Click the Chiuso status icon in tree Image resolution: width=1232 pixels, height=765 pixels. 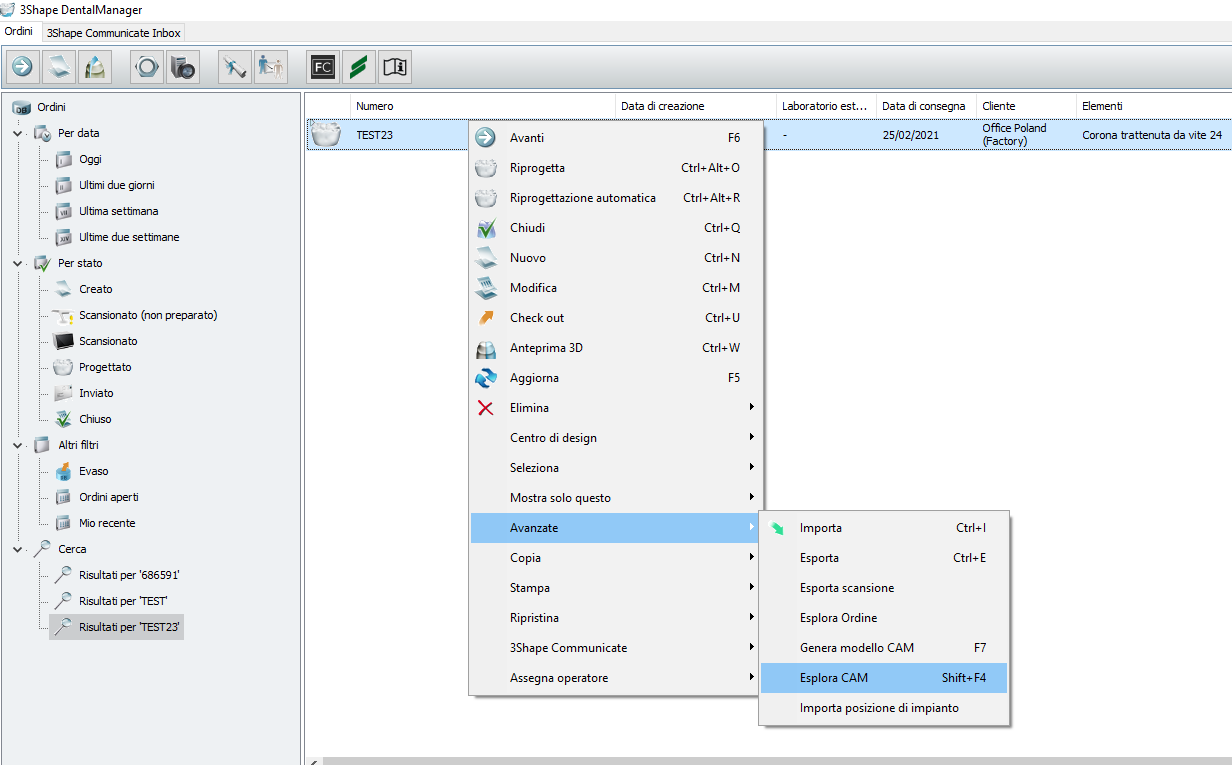pyautogui.click(x=64, y=419)
